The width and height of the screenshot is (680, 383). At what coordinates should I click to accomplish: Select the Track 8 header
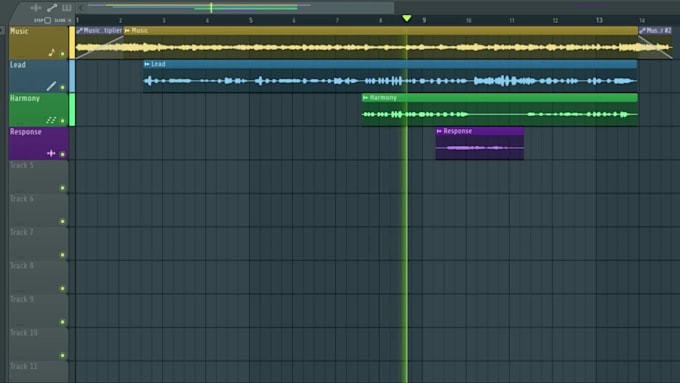(39, 277)
